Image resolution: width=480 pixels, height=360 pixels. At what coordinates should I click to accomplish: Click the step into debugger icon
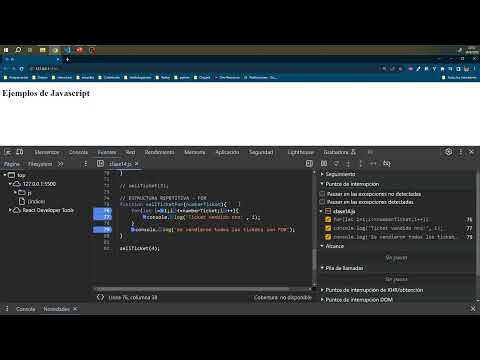click(x=348, y=164)
